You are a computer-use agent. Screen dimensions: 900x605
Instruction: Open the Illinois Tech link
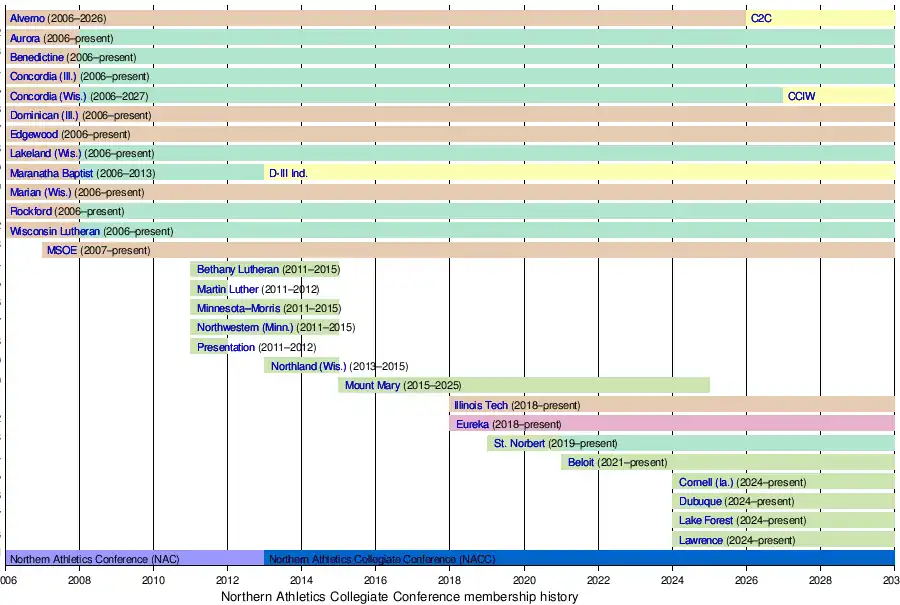click(x=481, y=405)
